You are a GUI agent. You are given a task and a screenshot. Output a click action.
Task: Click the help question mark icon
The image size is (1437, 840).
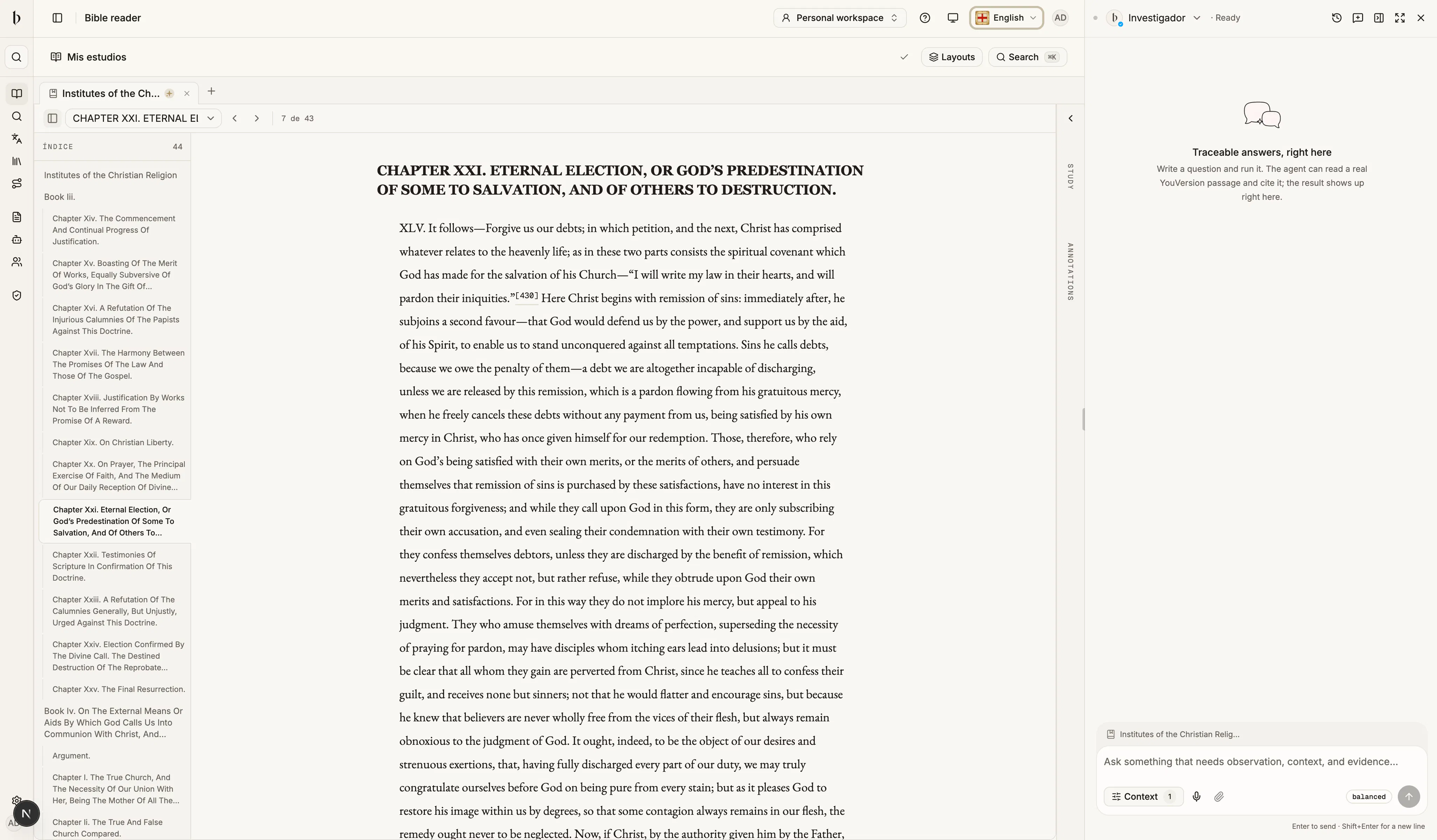(925, 18)
